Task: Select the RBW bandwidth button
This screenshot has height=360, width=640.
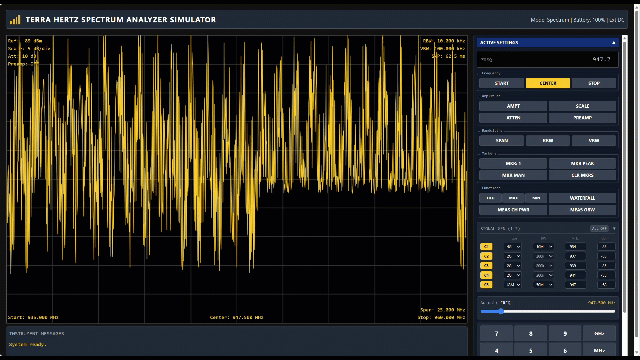Action: click(x=548, y=141)
